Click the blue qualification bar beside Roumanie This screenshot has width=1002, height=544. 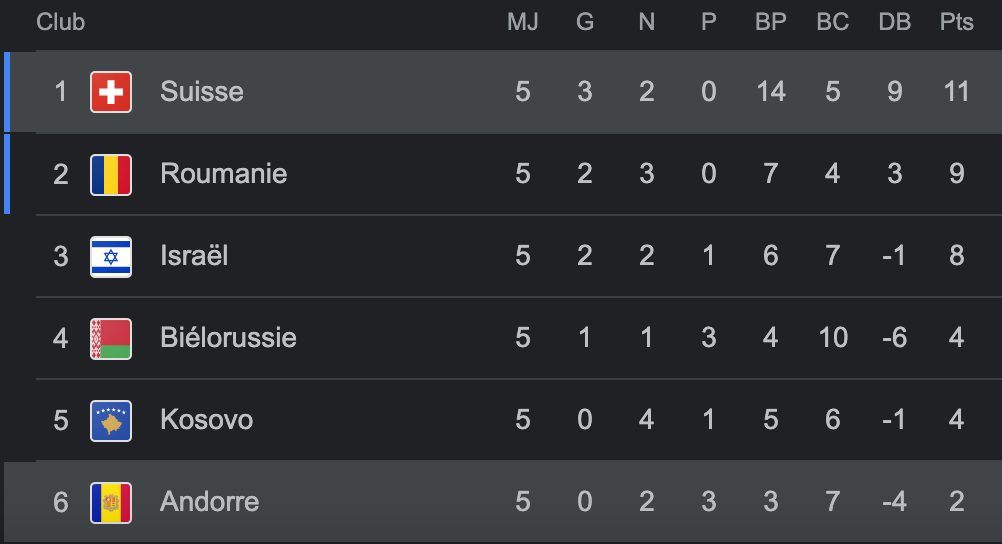[7, 174]
